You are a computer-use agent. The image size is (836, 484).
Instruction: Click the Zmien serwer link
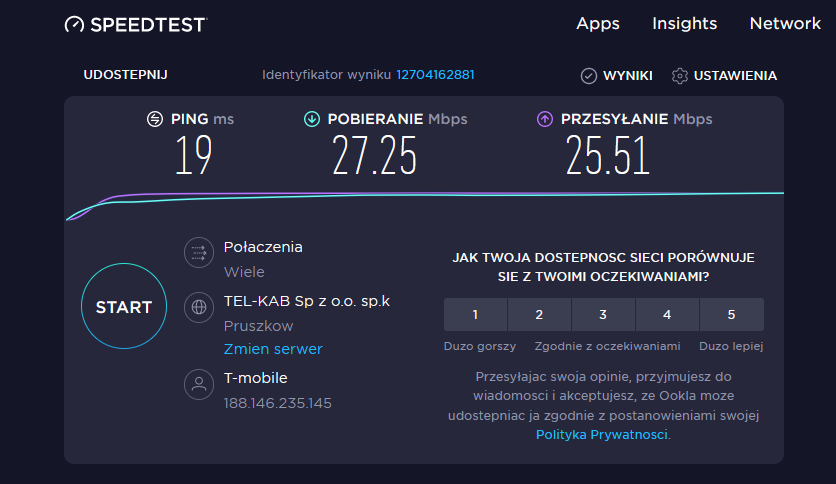[273, 349]
